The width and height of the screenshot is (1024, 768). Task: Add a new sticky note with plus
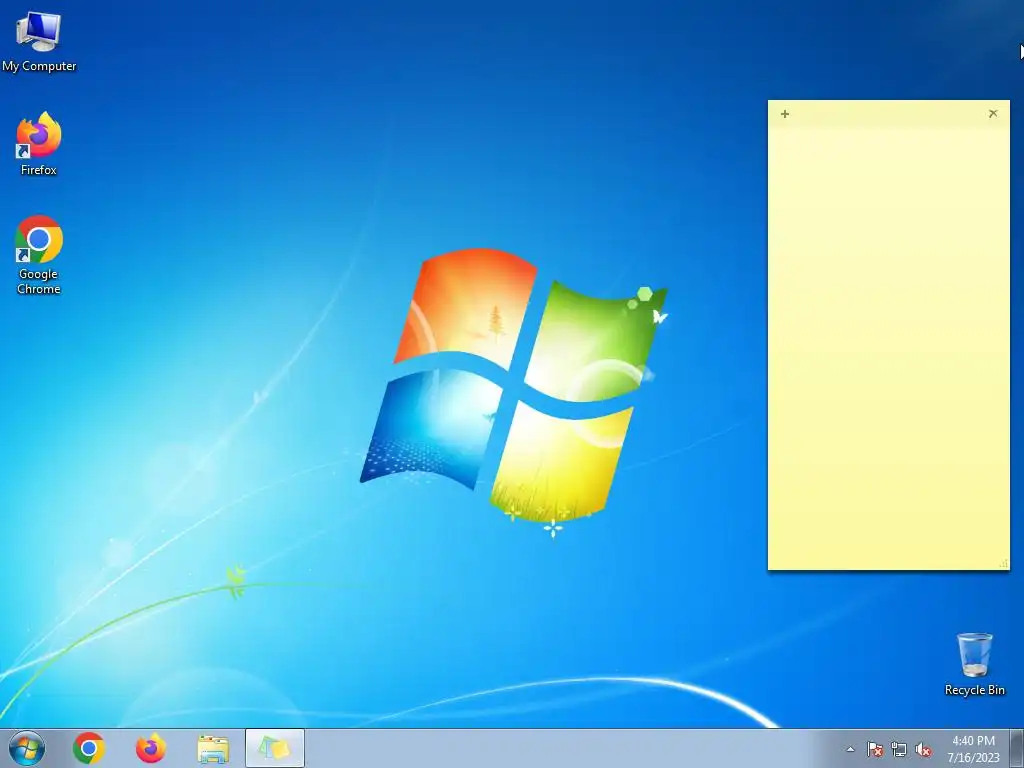(785, 114)
